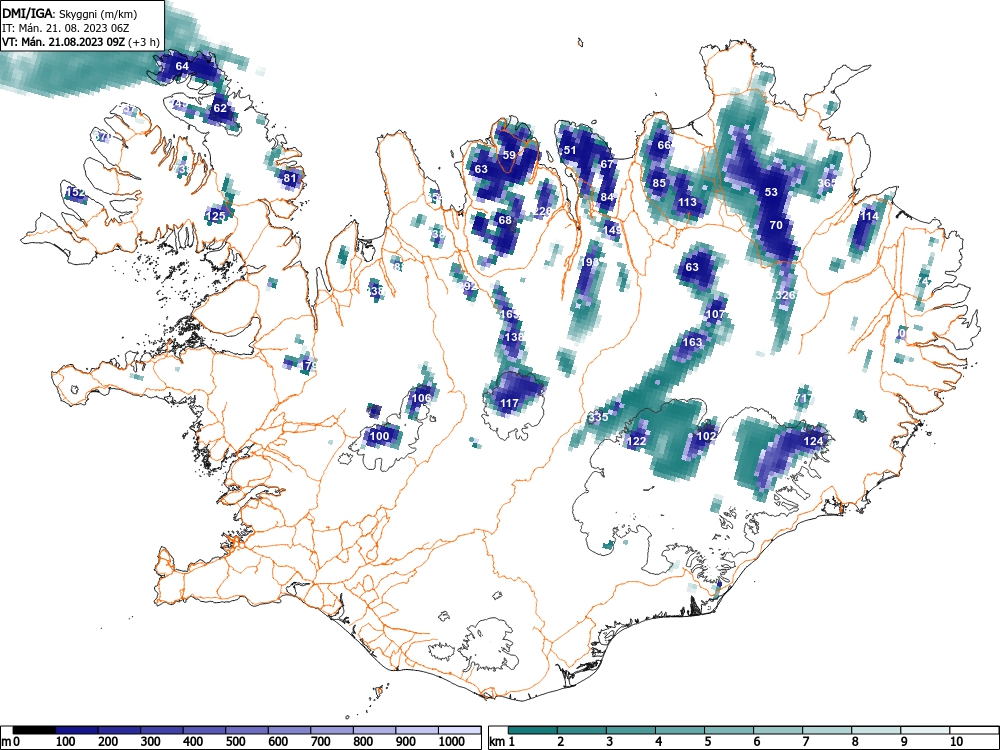The image size is (1000, 750).
Task: Click the '1000' tick label on metre scale
Action: coord(452,742)
